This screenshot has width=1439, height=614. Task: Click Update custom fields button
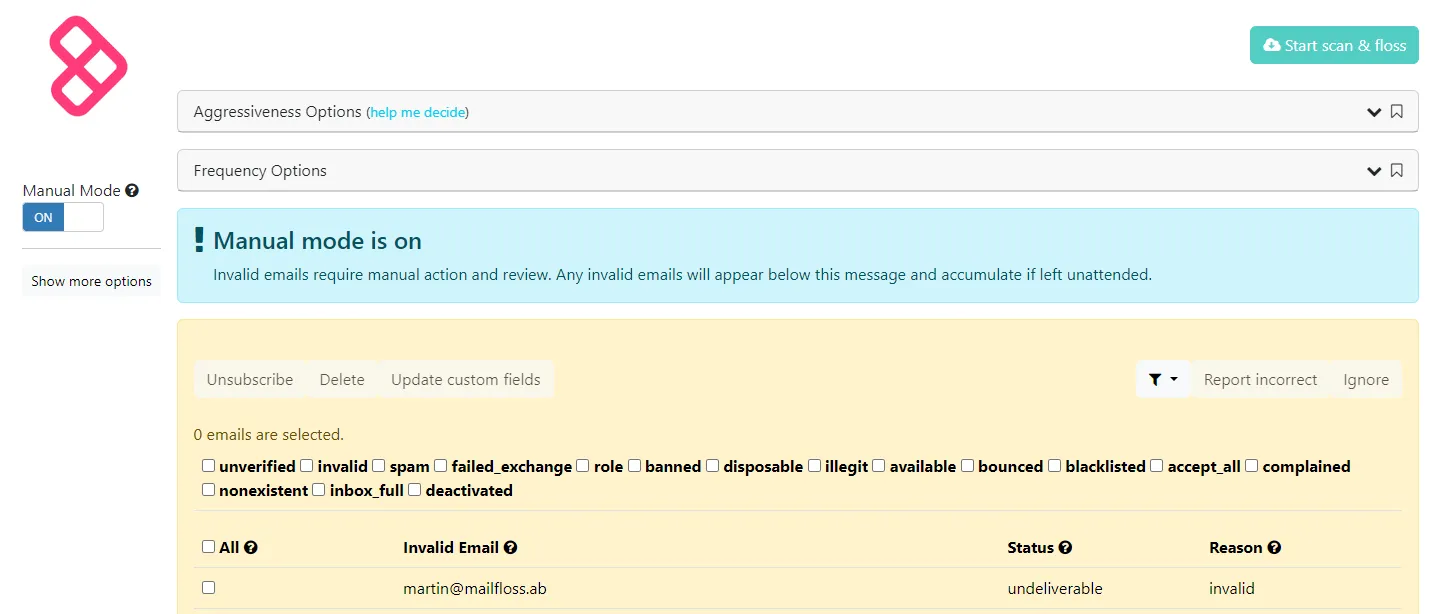point(466,379)
